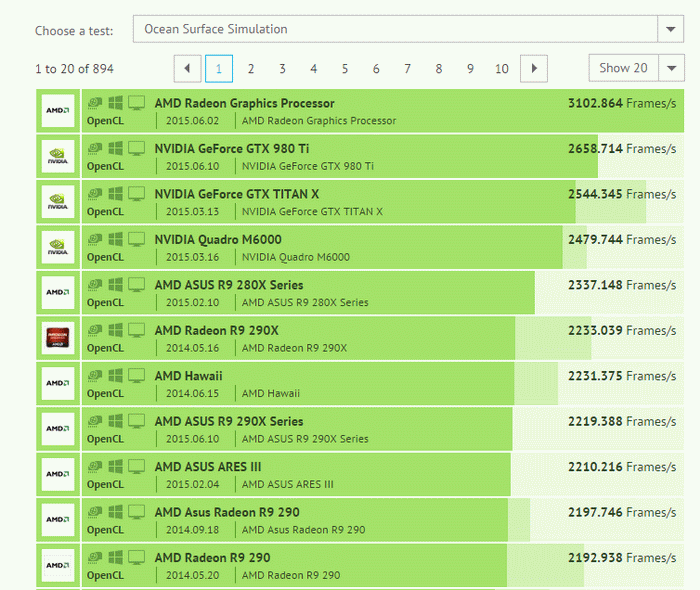Open the NVIDIA GeForce GTX TITAN X result title
Screen dimensions: 700x590
pos(237,194)
